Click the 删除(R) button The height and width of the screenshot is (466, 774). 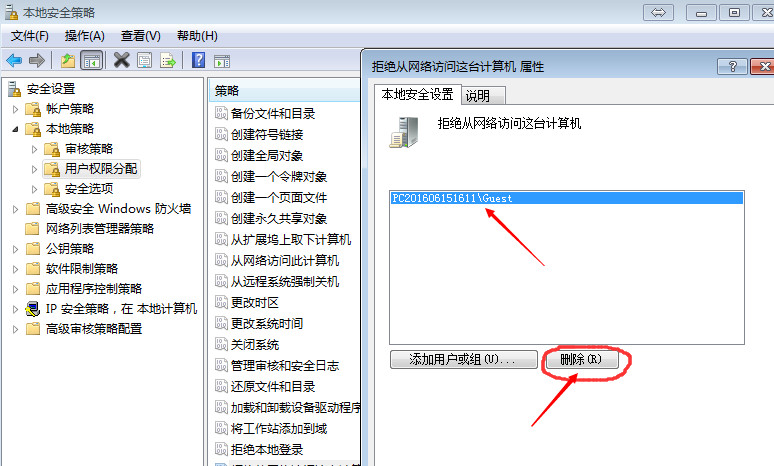click(581, 359)
